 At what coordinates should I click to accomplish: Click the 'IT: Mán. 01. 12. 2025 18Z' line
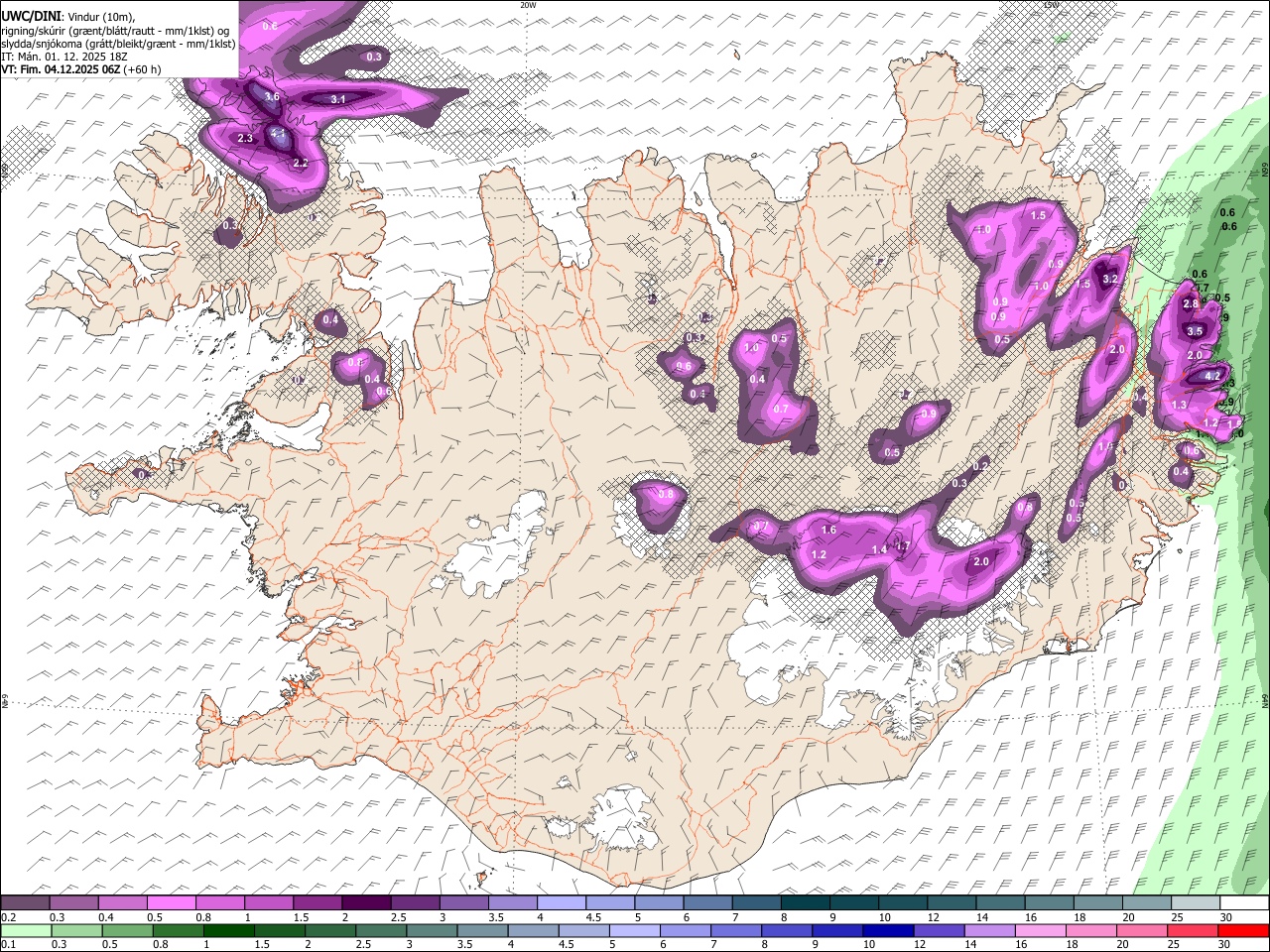point(64,57)
